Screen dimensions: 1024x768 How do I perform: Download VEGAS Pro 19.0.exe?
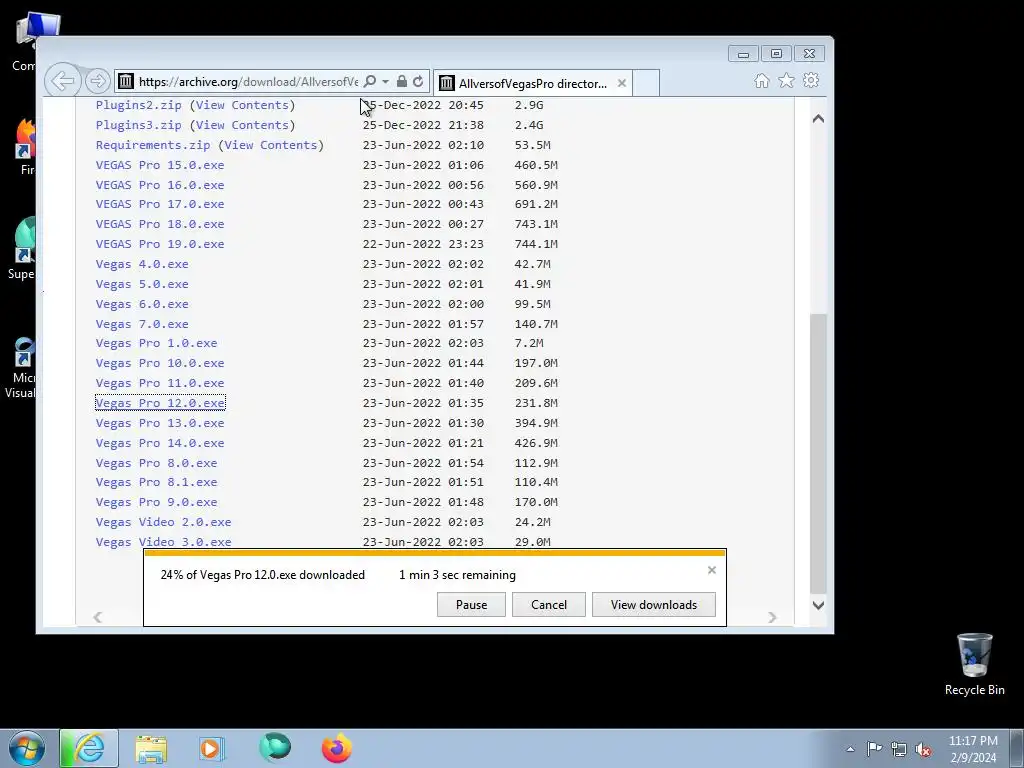point(160,244)
